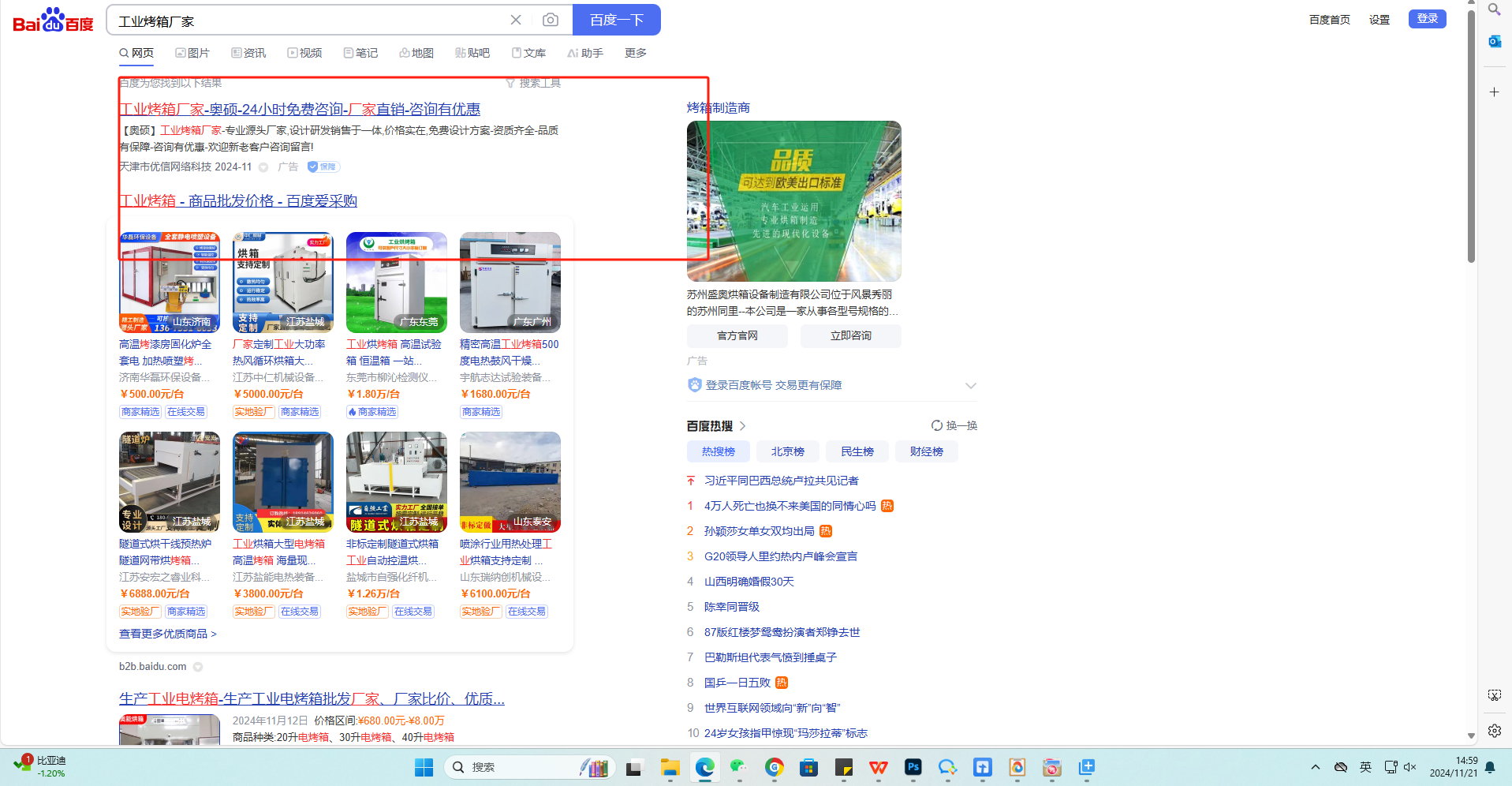Click the notification bell in the system tray
Screen dimensions: 1512x786
tap(1490, 767)
